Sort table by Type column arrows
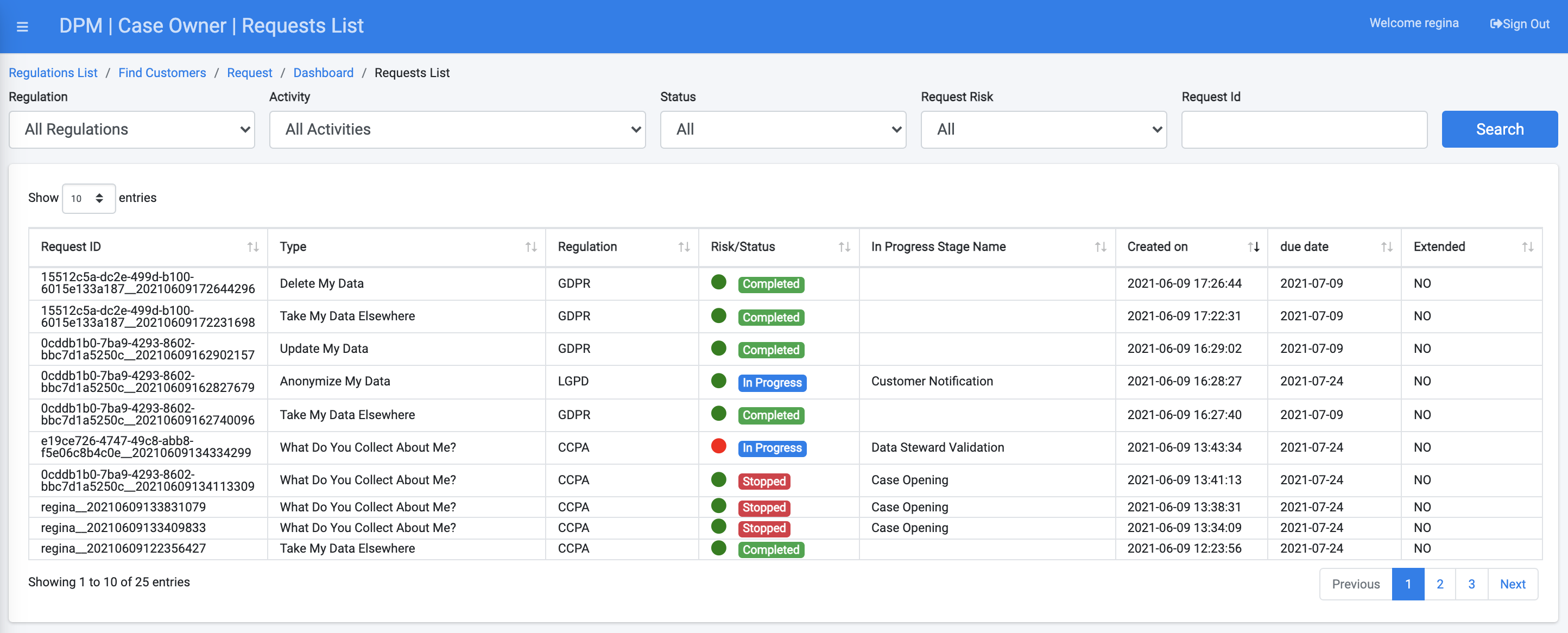The image size is (1568, 633). pyautogui.click(x=531, y=246)
